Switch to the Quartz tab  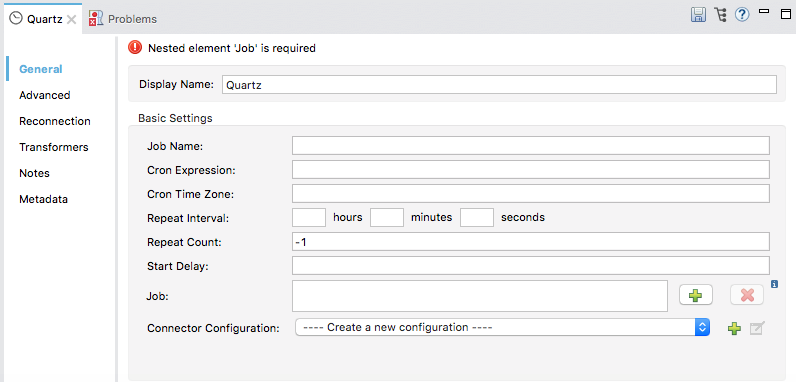(44, 19)
